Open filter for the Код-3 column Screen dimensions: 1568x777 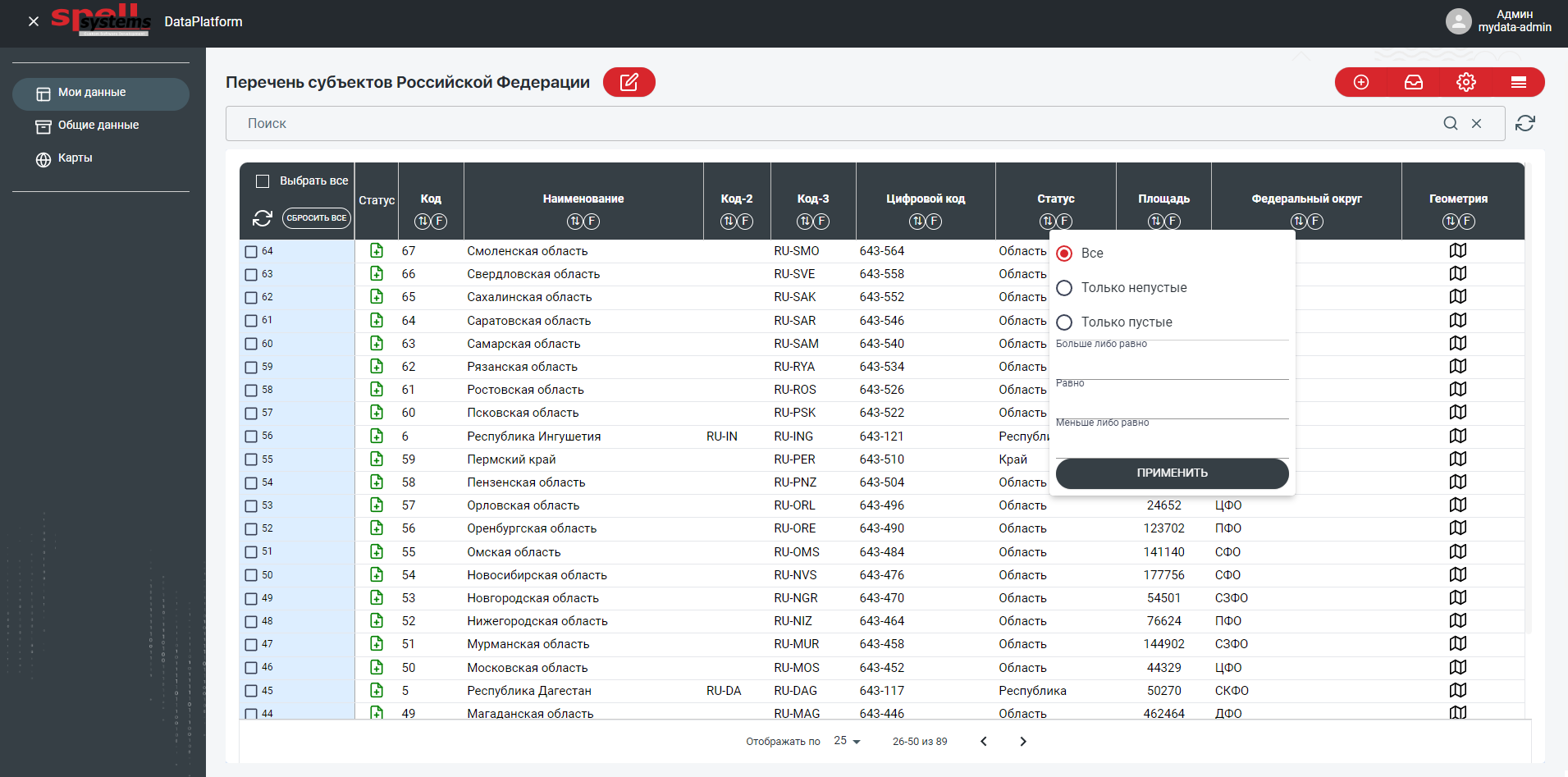point(821,221)
